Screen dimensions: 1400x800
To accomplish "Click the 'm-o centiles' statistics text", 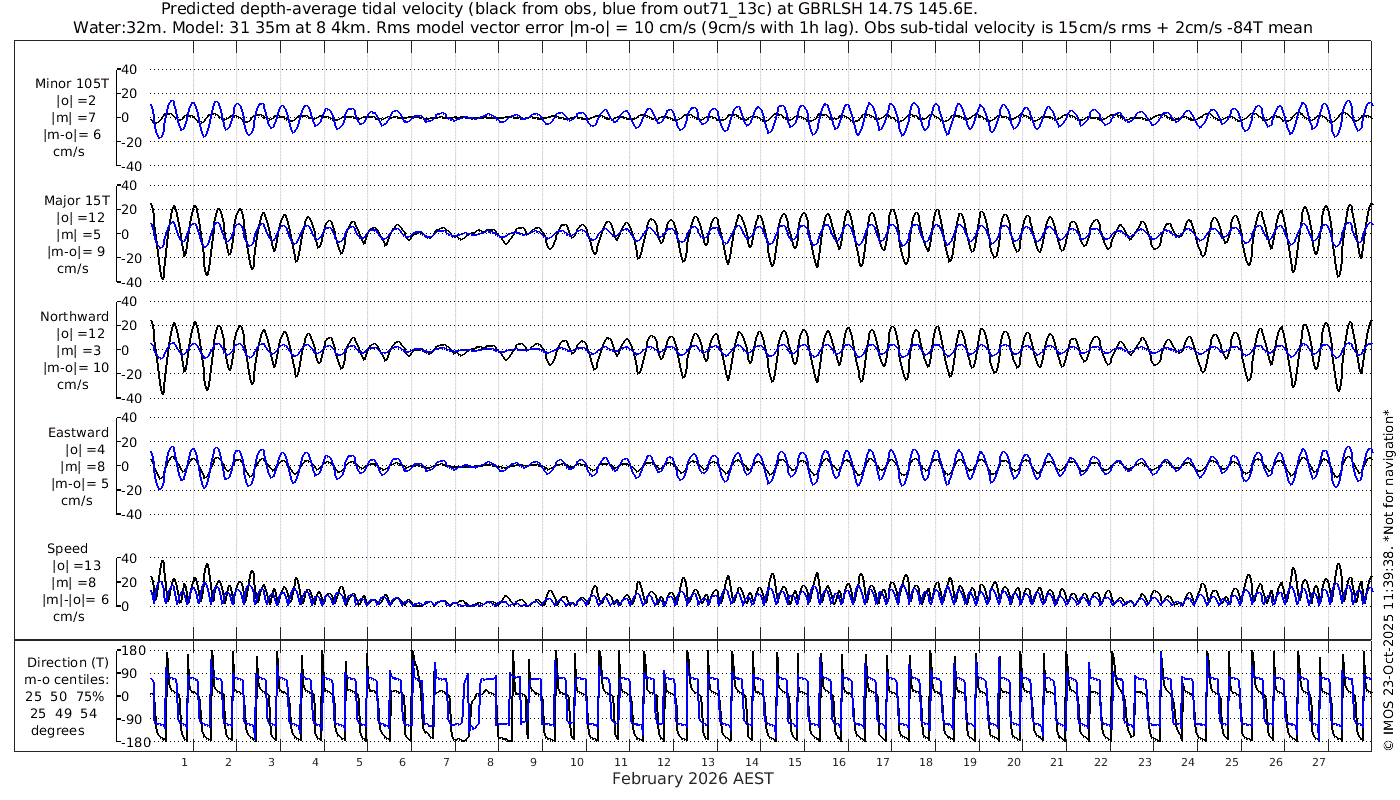I will pos(68,680).
